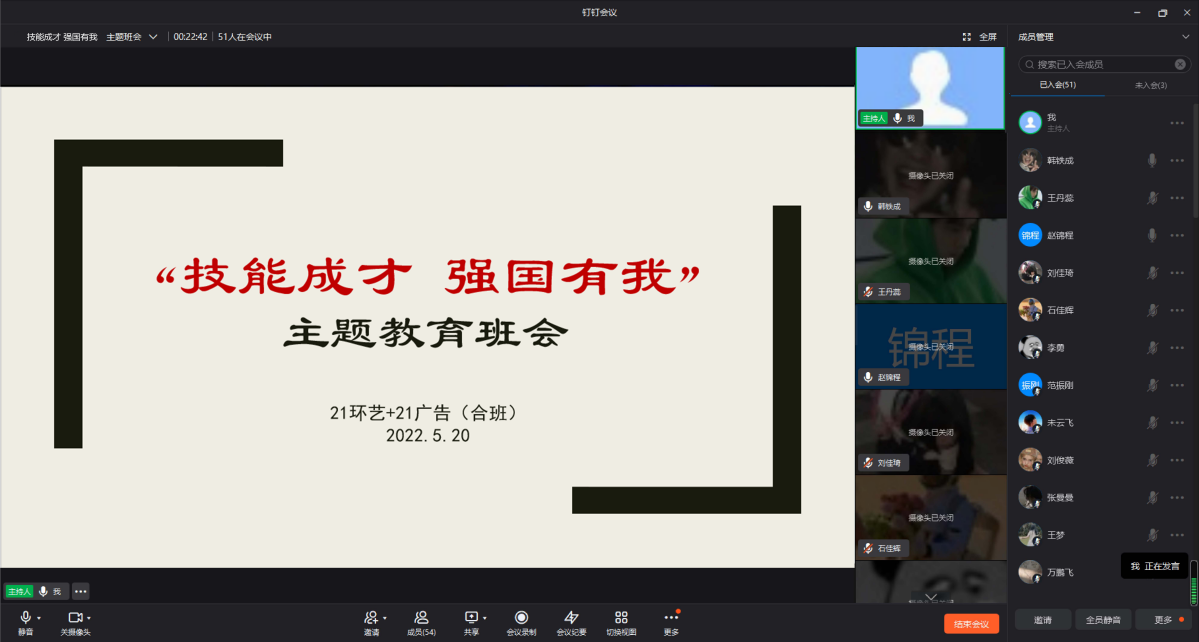Open more options for 我 (host) row
Screen dimensions: 1199x642
pyautogui.click(x=1177, y=123)
